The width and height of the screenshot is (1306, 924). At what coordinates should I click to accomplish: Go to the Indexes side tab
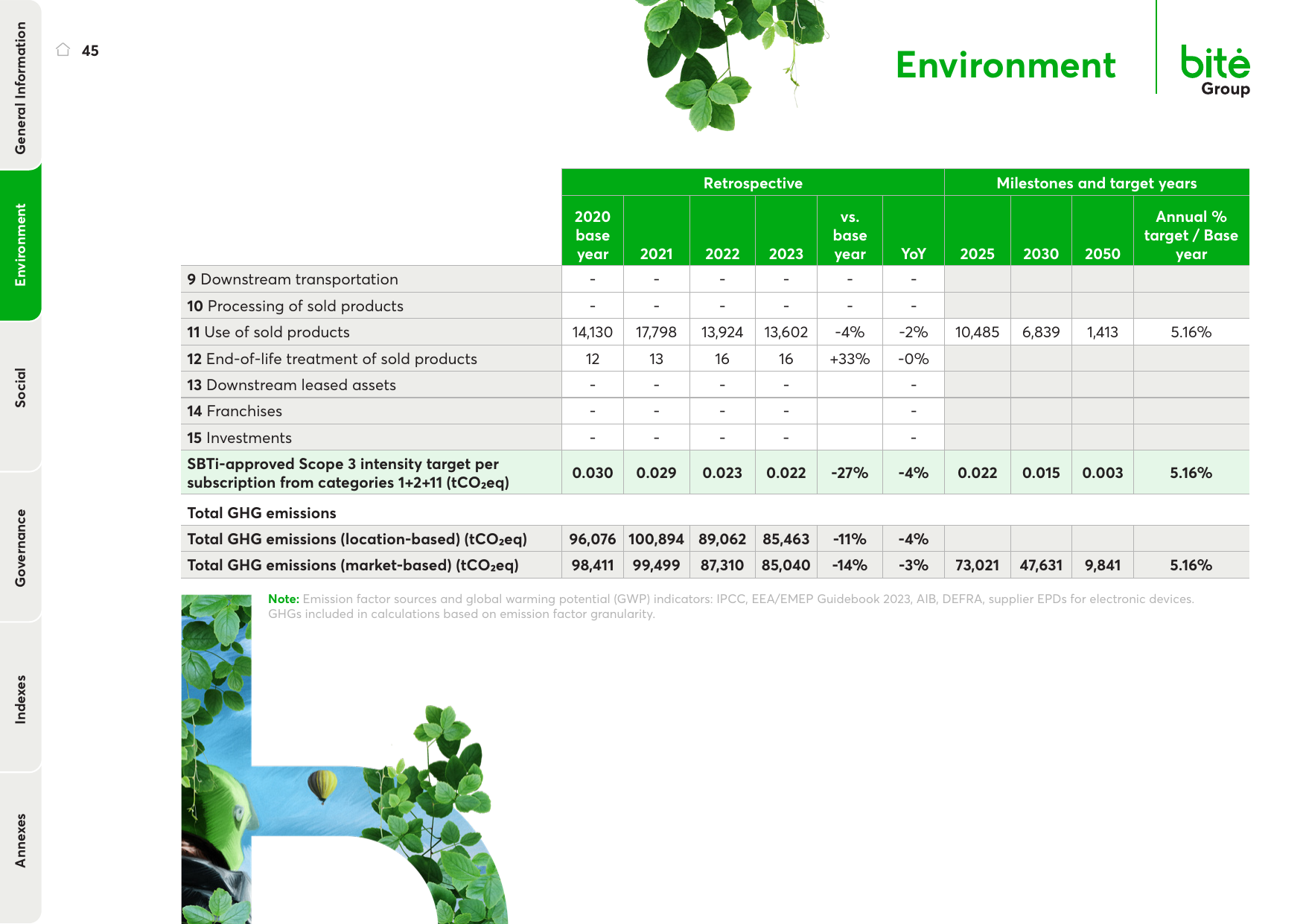(21, 698)
